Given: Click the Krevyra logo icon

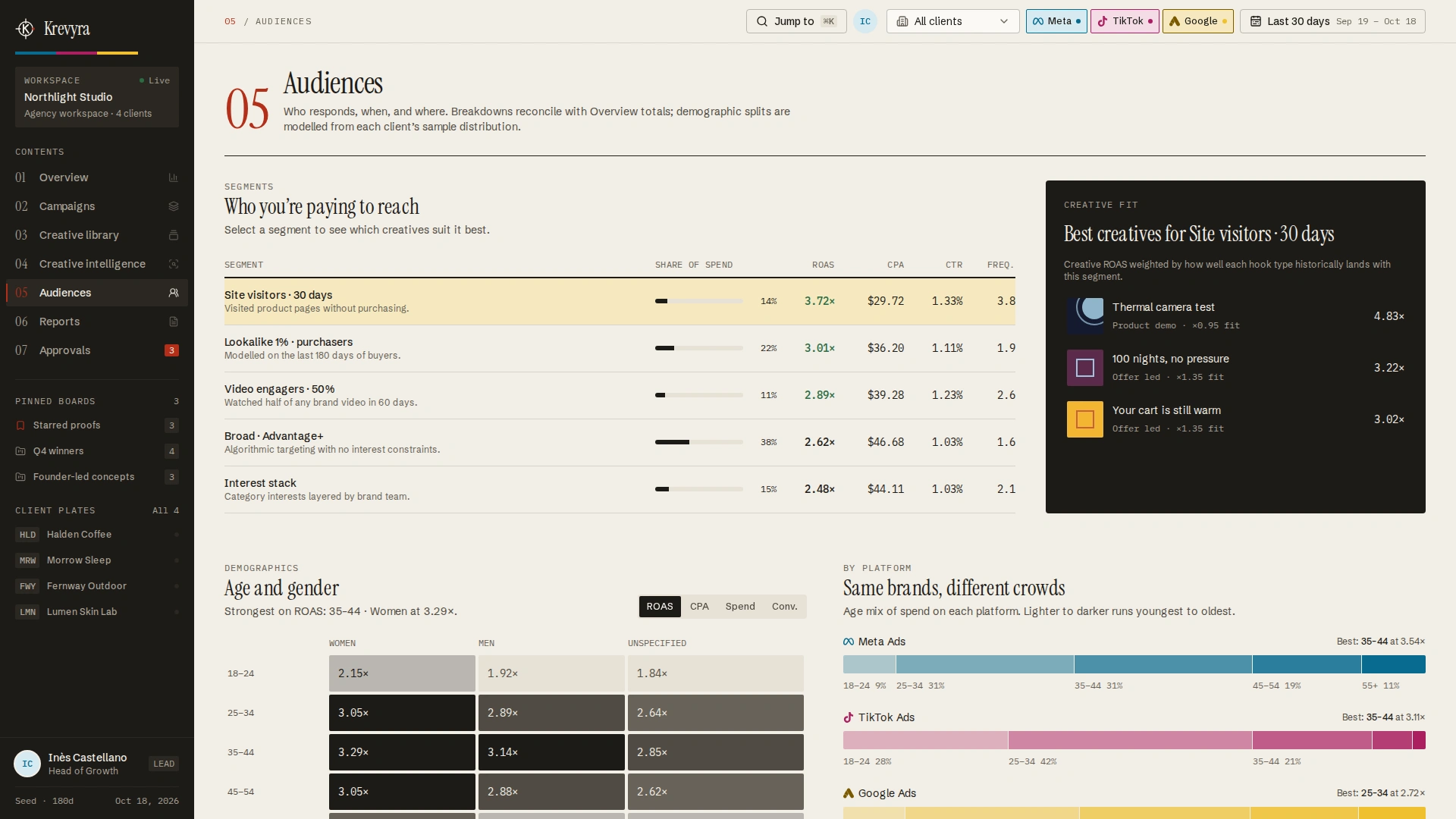Looking at the screenshot, I should click(x=25, y=29).
